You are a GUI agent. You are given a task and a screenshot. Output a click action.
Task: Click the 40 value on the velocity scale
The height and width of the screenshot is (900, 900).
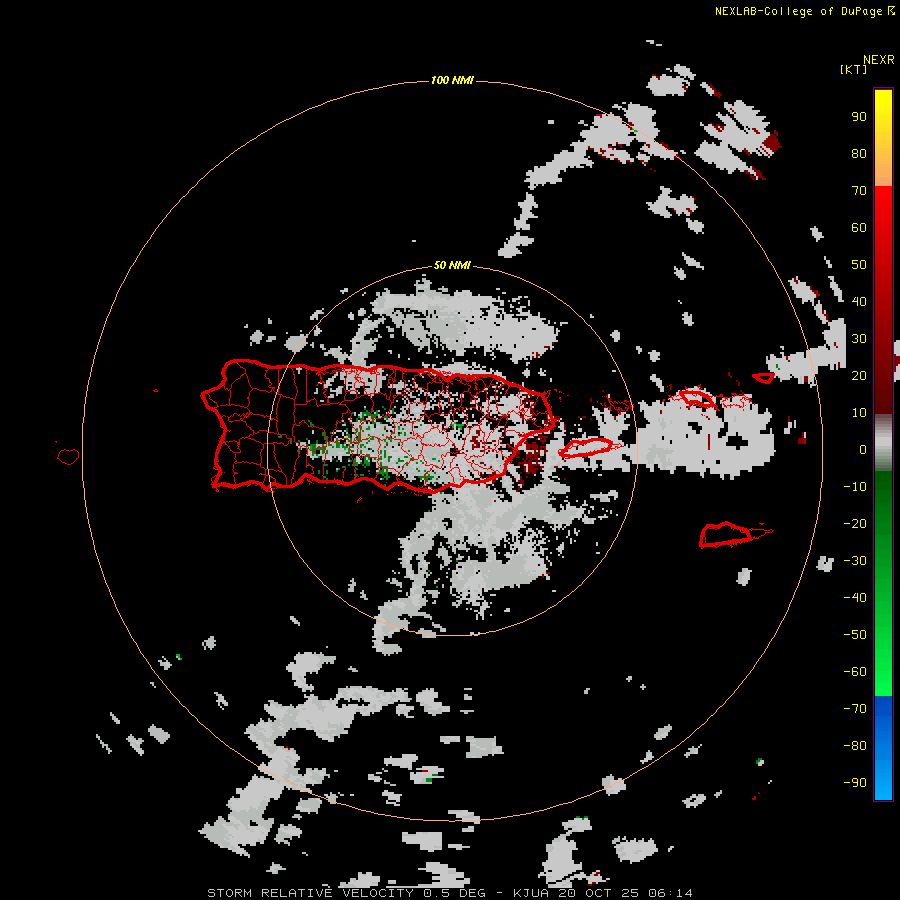click(859, 301)
